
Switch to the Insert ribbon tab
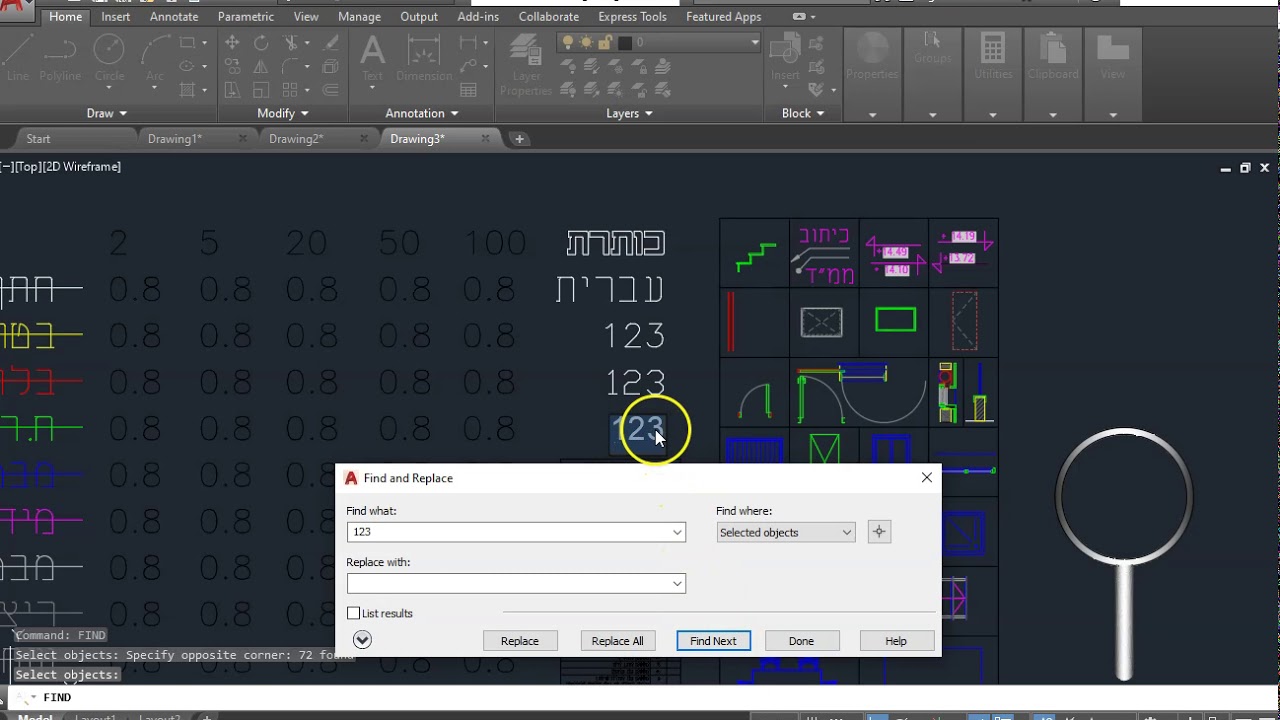116,16
